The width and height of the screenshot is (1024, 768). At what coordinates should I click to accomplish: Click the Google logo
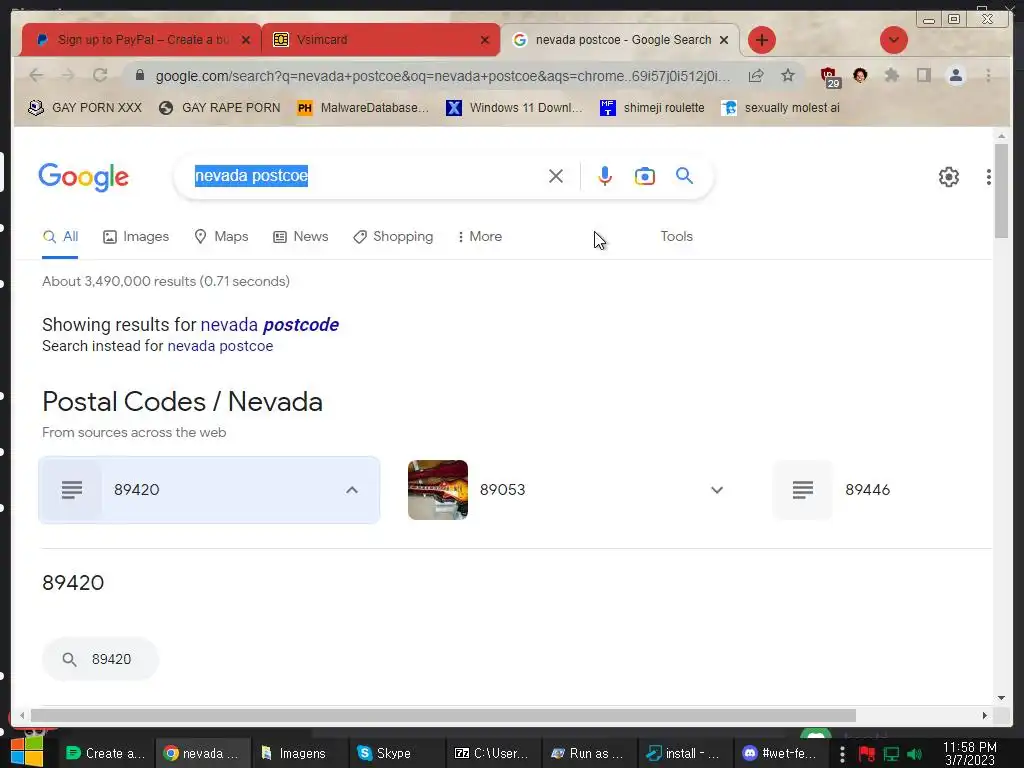pos(84,177)
